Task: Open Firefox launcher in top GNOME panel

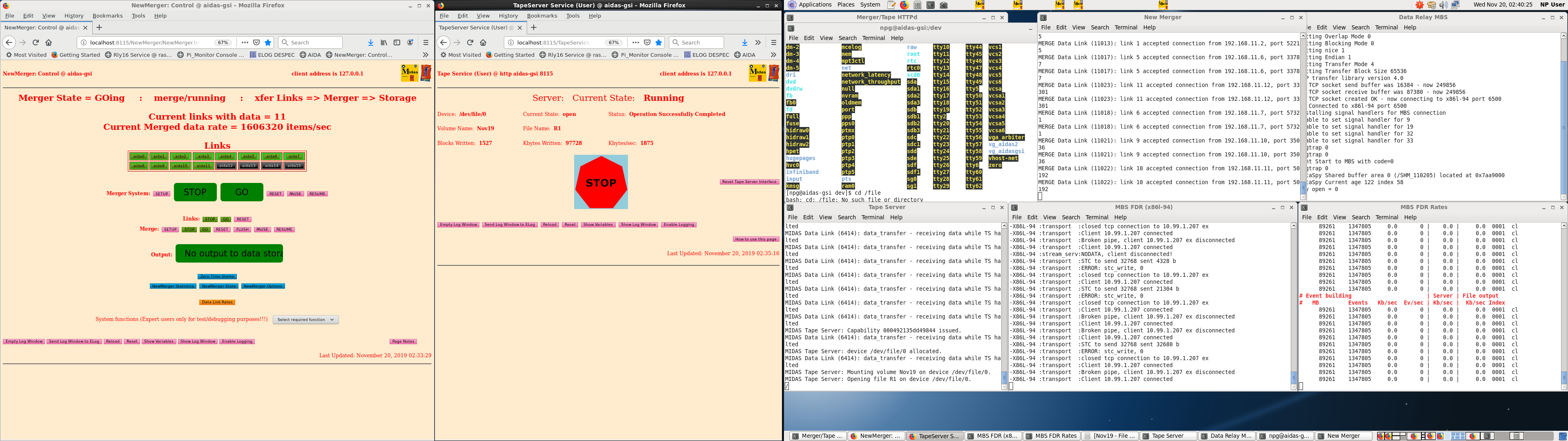Action: pos(904,5)
